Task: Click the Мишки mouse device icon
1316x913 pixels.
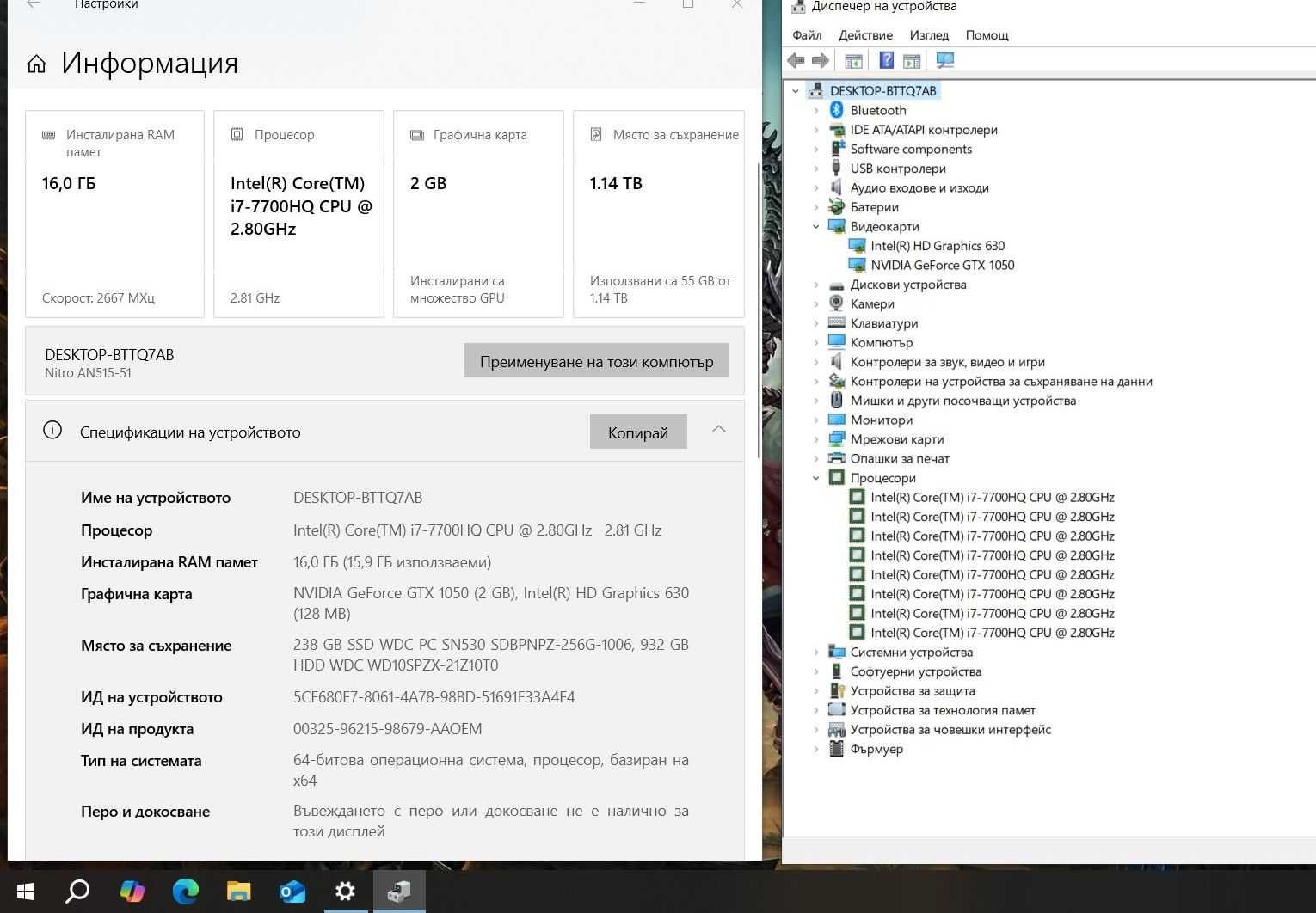Action: click(x=836, y=401)
